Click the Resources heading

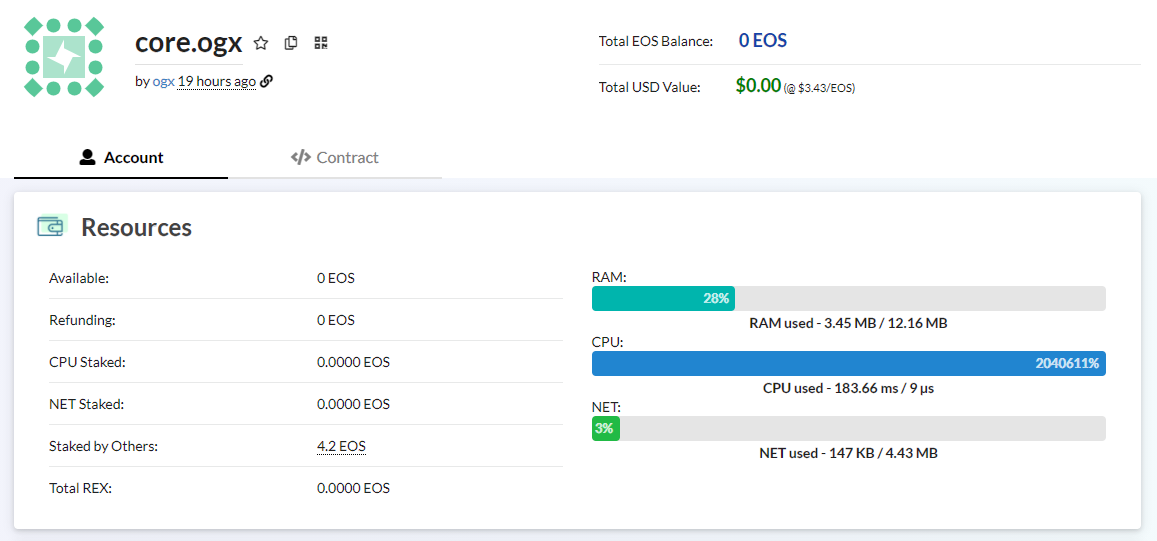(x=137, y=227)
